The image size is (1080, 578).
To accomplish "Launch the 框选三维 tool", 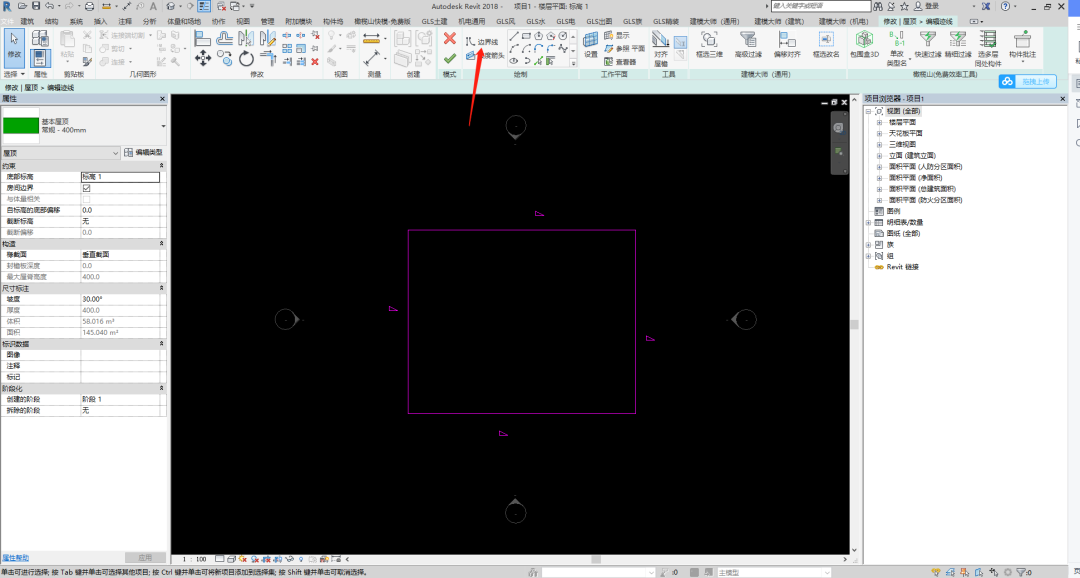I will point(709,45).
